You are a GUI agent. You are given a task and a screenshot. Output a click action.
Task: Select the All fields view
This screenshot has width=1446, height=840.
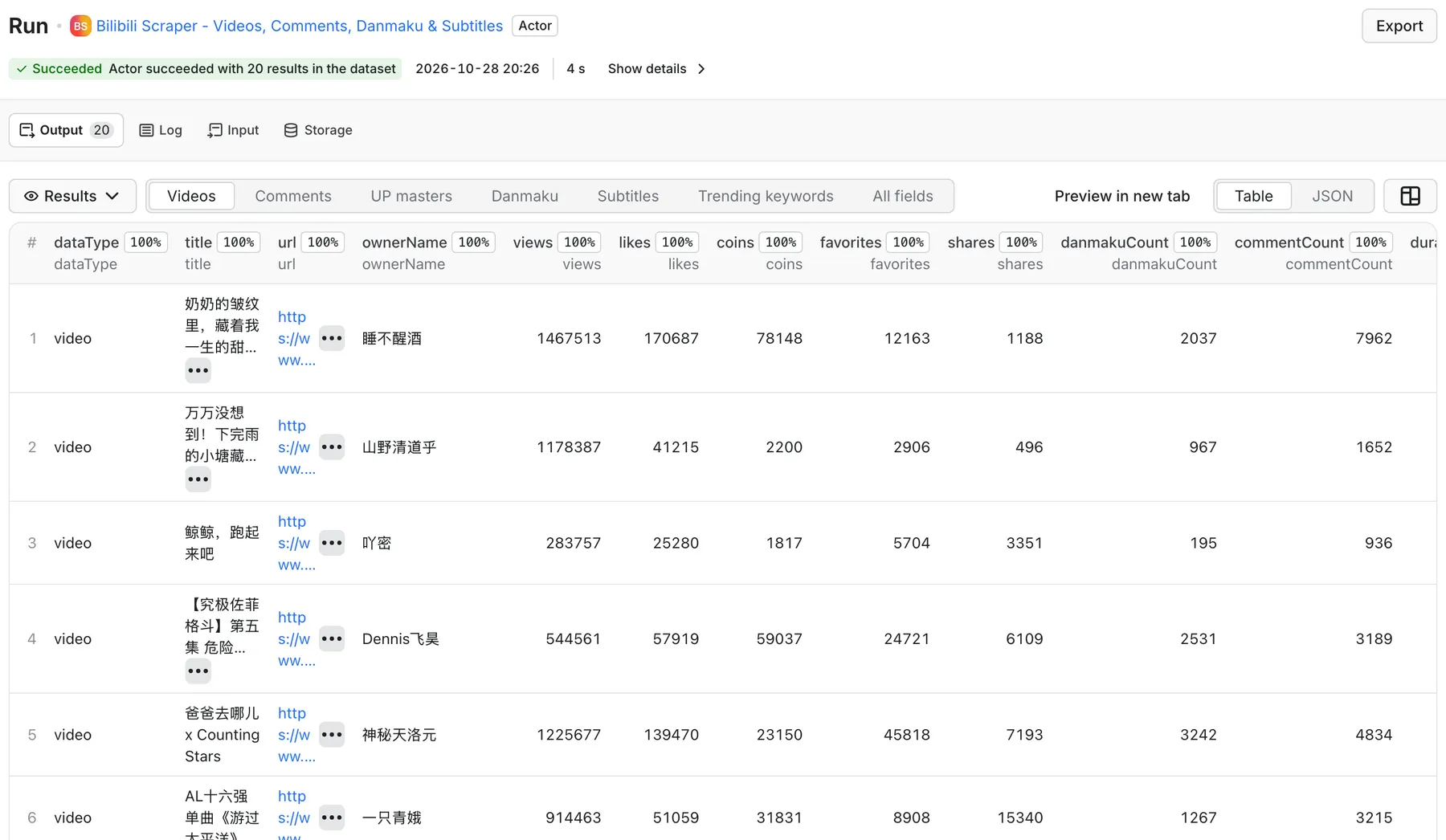click(x=903, y=196)
